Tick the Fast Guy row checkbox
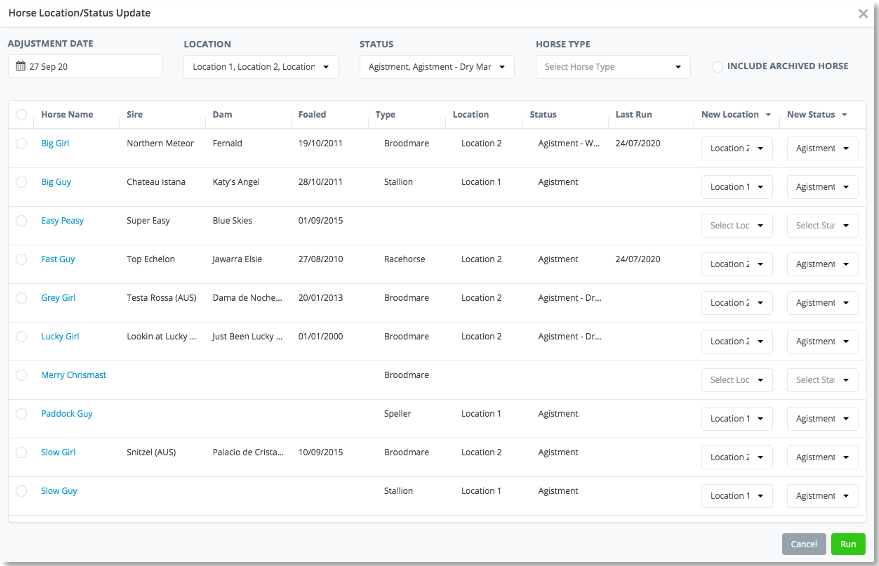 point(21,259)
